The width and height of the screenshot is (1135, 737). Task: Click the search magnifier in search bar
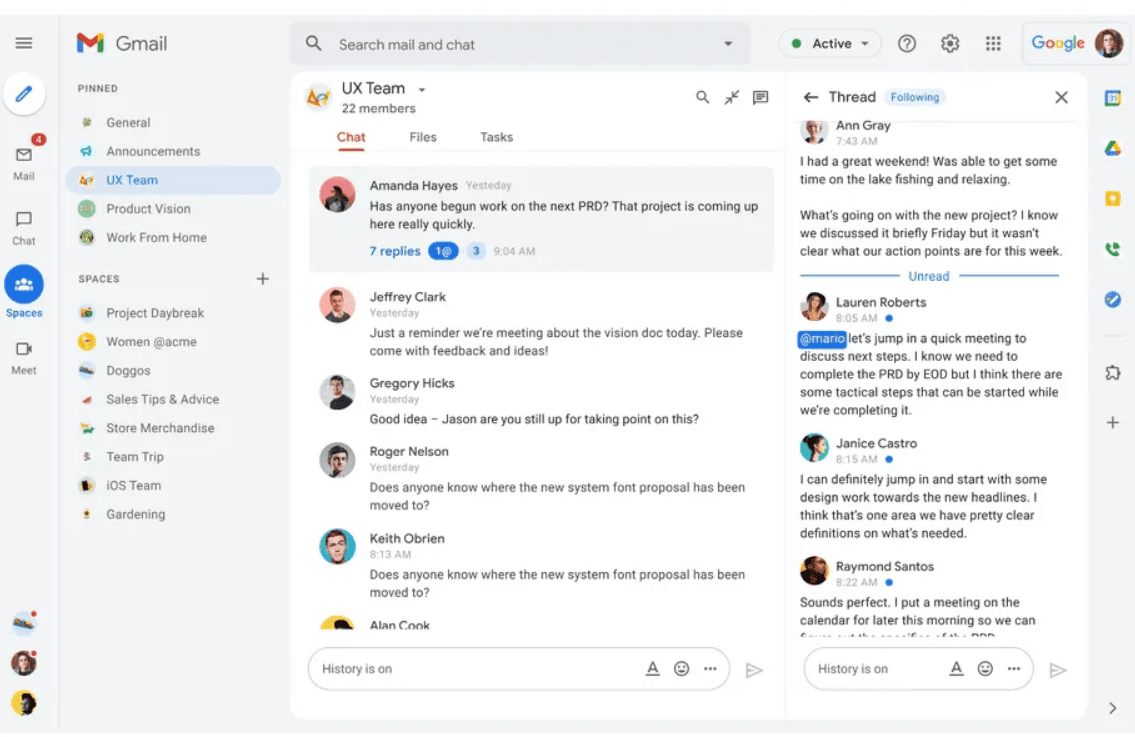tap(313, 43)
